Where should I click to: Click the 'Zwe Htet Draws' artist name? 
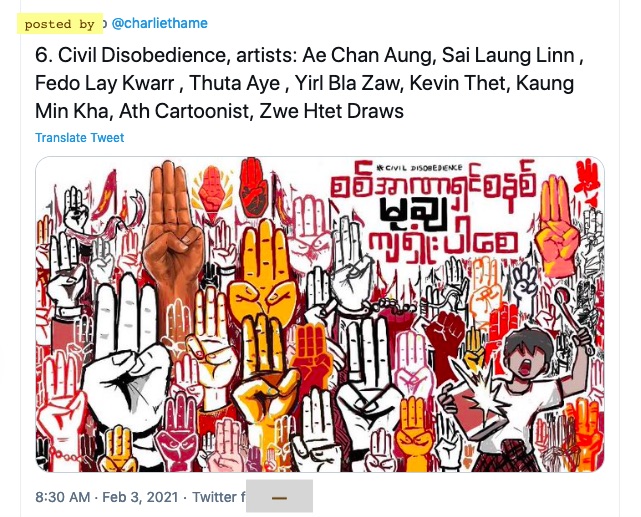pos(332,111)
